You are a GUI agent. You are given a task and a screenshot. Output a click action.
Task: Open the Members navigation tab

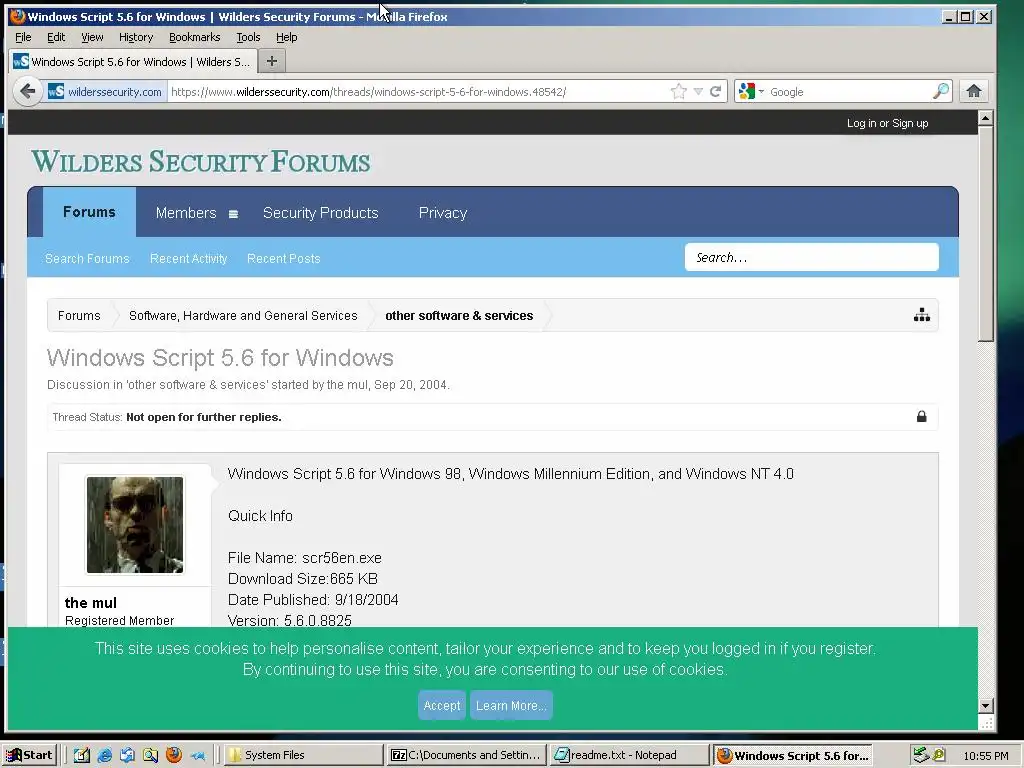coord(186,213)
